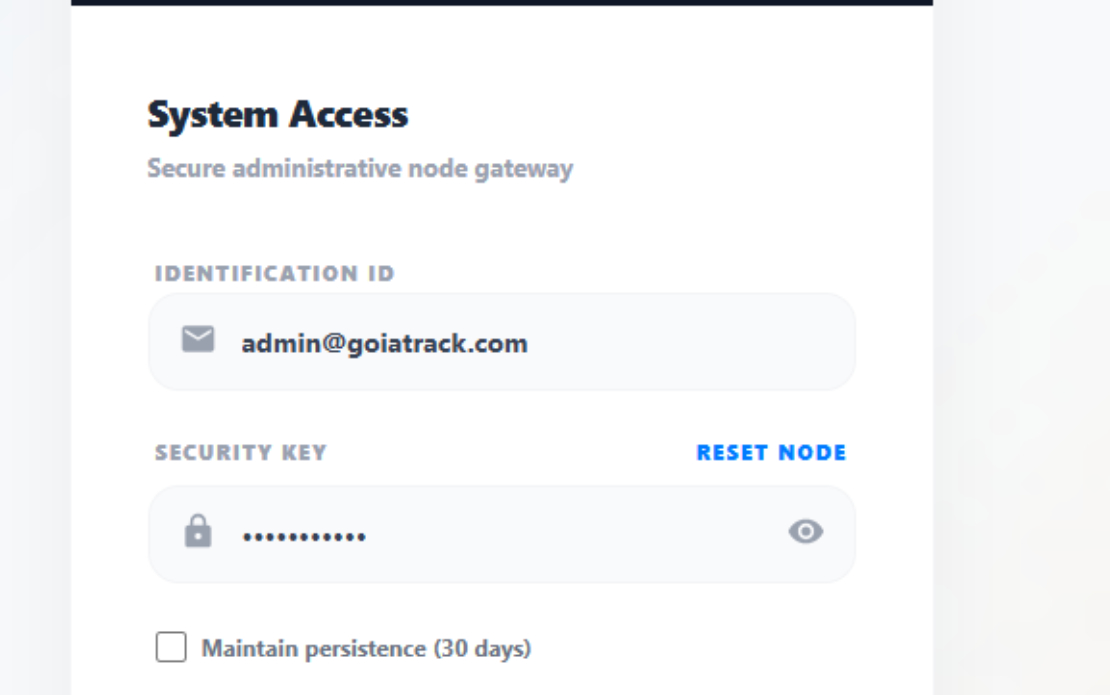
Task: Click the dark bar atop the card
Action: click(x=502, y=2)
